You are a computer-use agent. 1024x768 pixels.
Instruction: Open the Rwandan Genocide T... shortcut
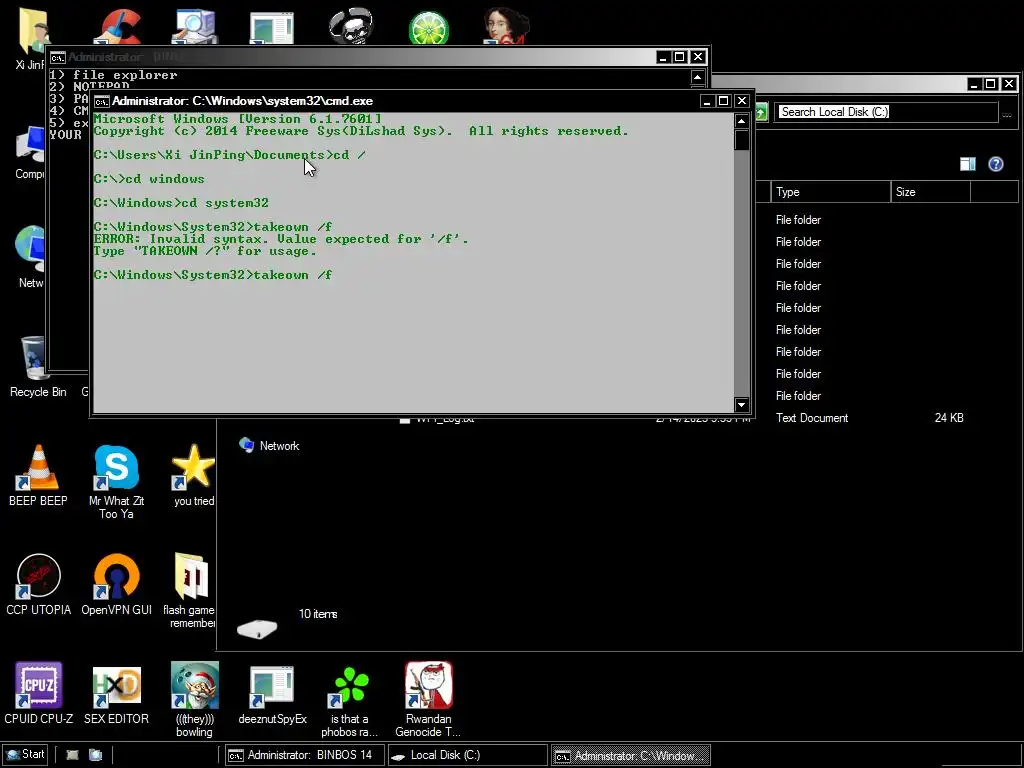(428, 699)
